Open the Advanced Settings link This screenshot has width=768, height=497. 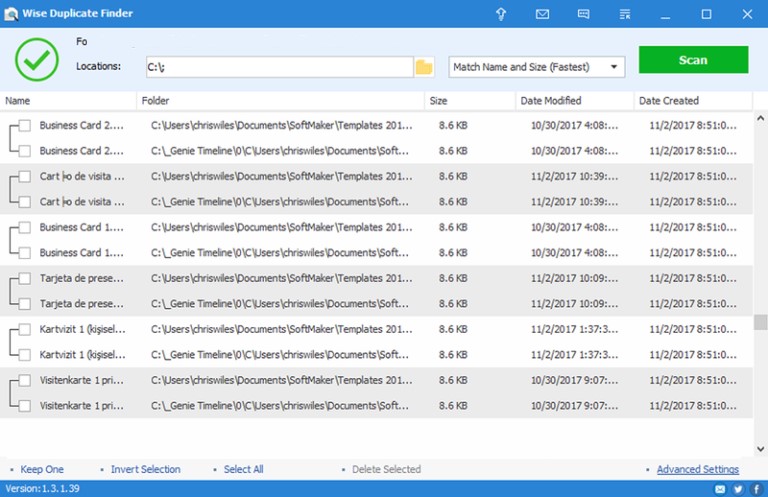point(698,469)
